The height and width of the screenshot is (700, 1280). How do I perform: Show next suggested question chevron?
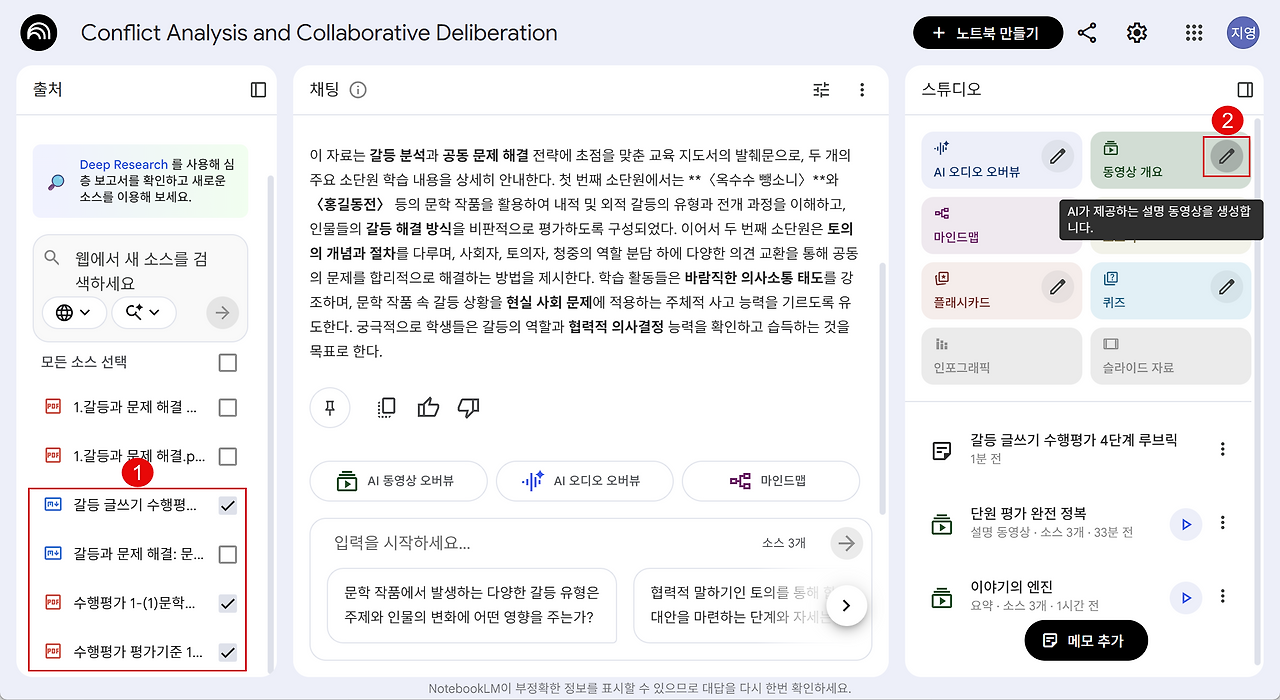[x=847, y=605]
